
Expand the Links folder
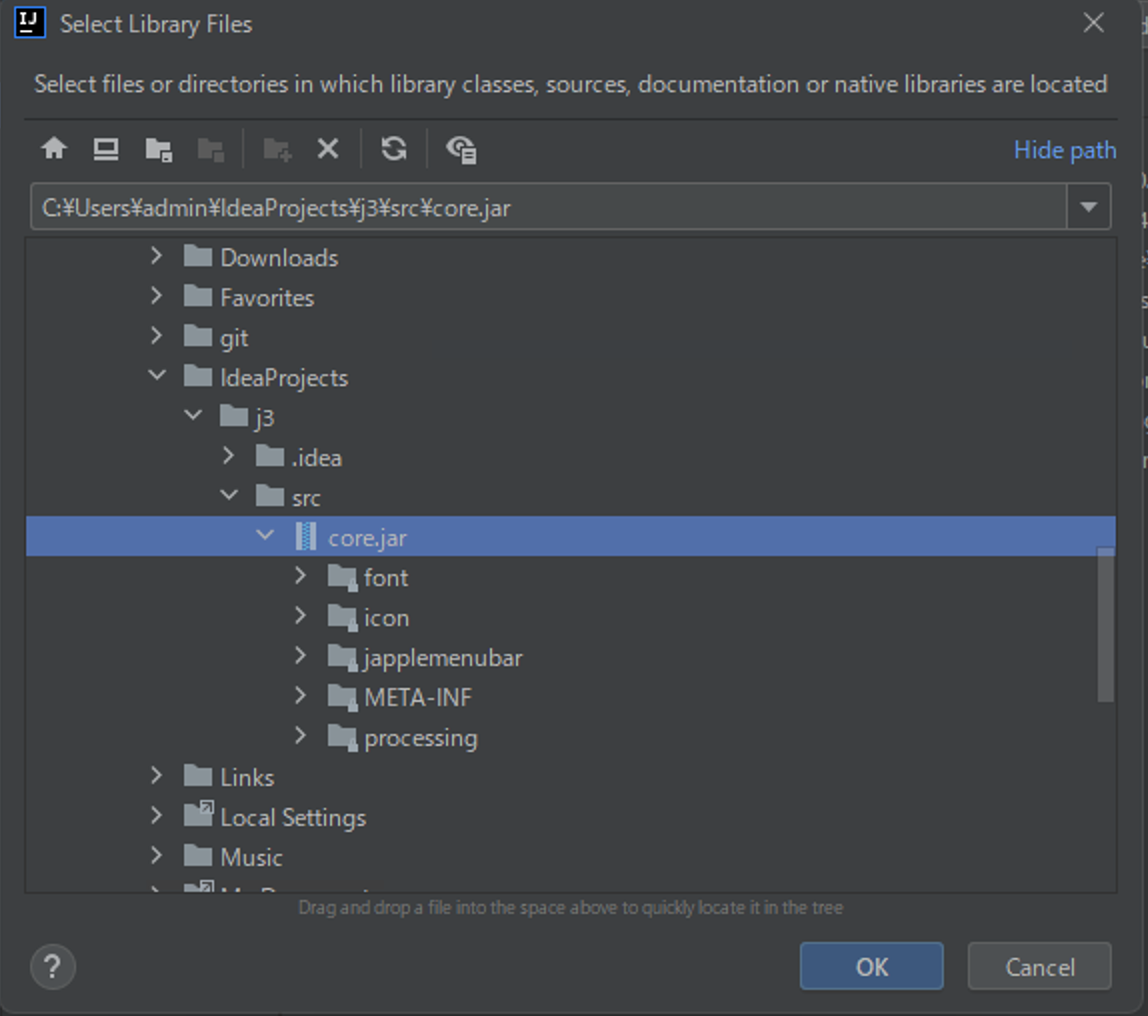(x=156, y=776)
